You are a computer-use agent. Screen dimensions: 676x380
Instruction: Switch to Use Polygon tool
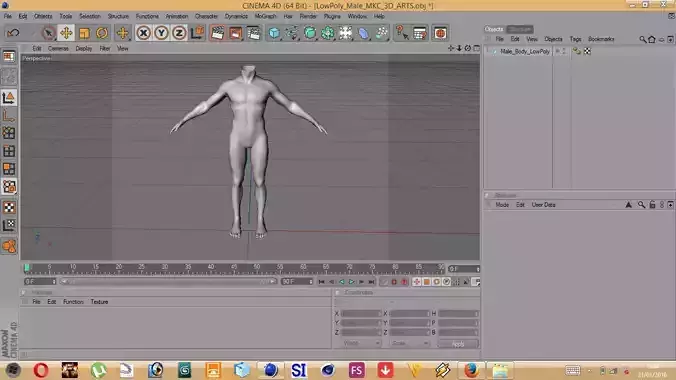coord(9,169)
